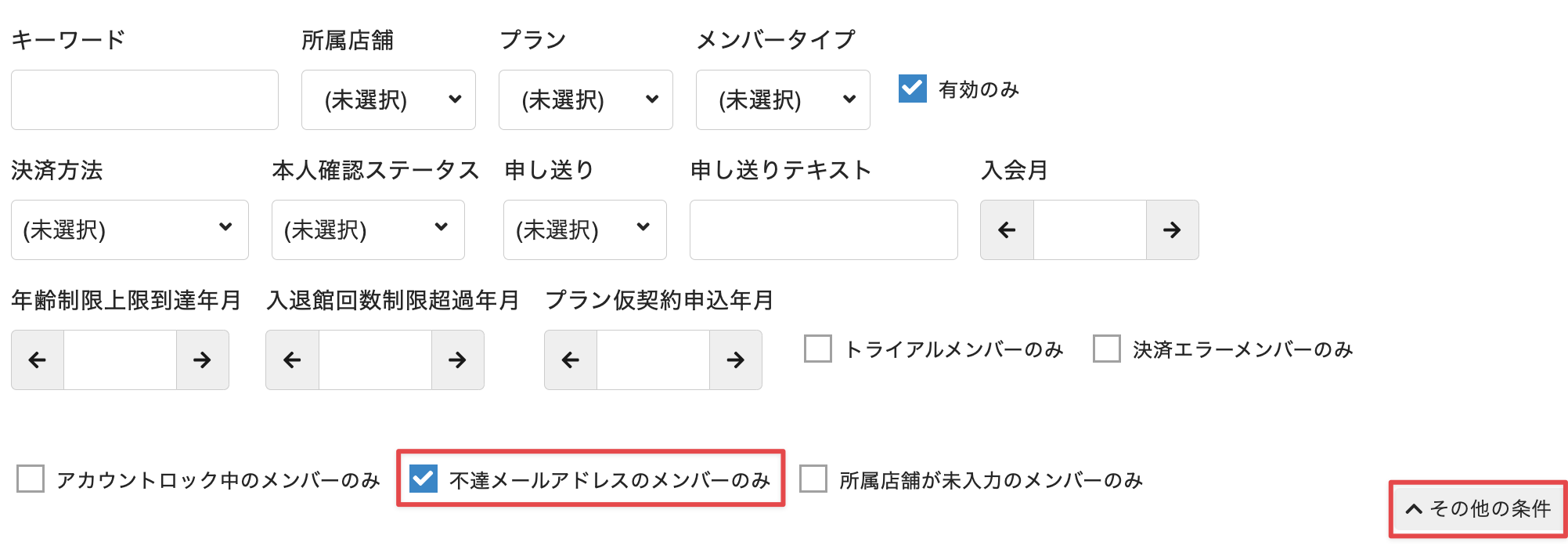Click next month arrow for 入会月
The height and width of the screenshot is (553, 1568).
(x=1172, y=230)
